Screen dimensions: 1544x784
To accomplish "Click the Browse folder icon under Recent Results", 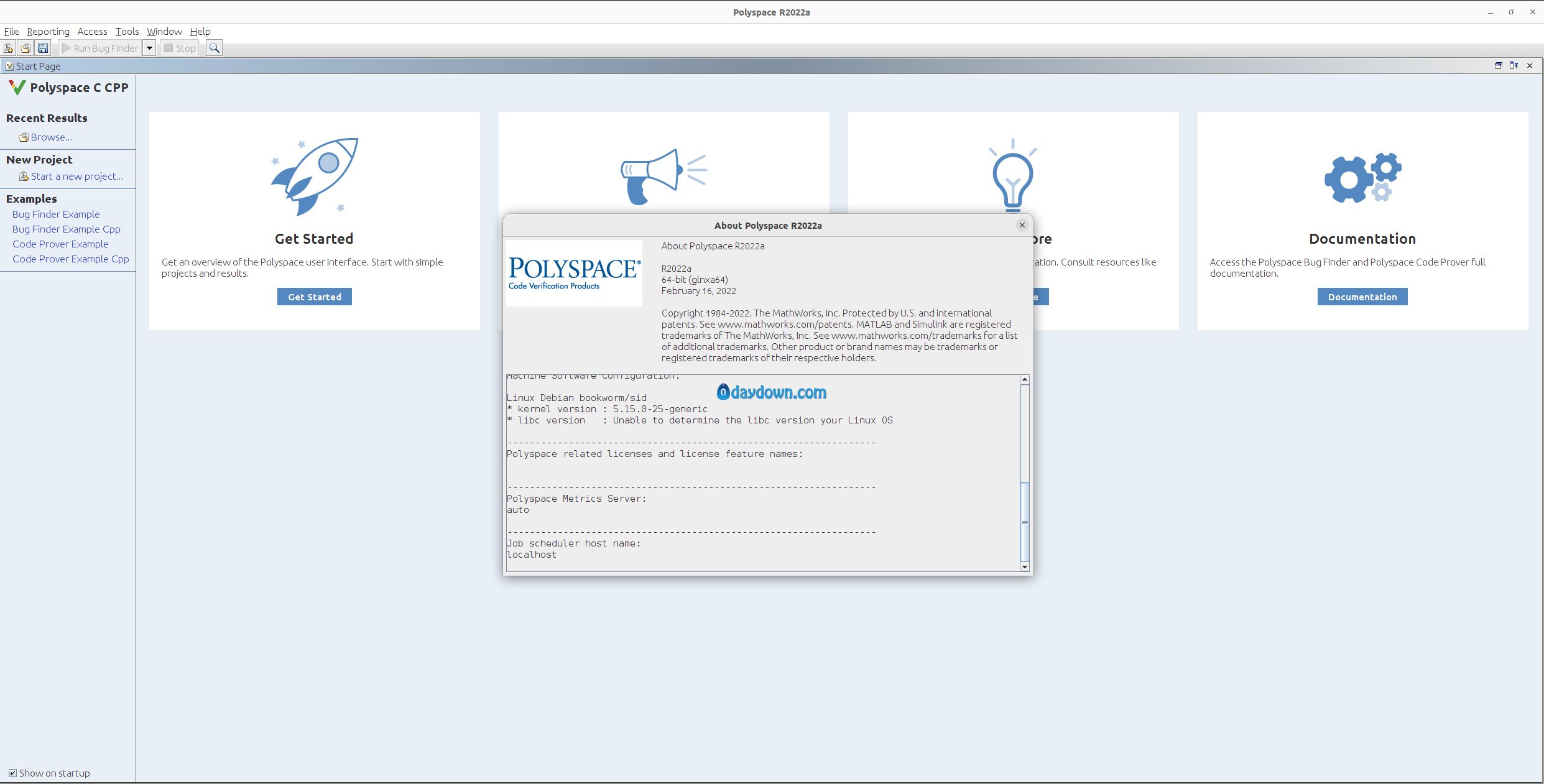I will [24, 137].
